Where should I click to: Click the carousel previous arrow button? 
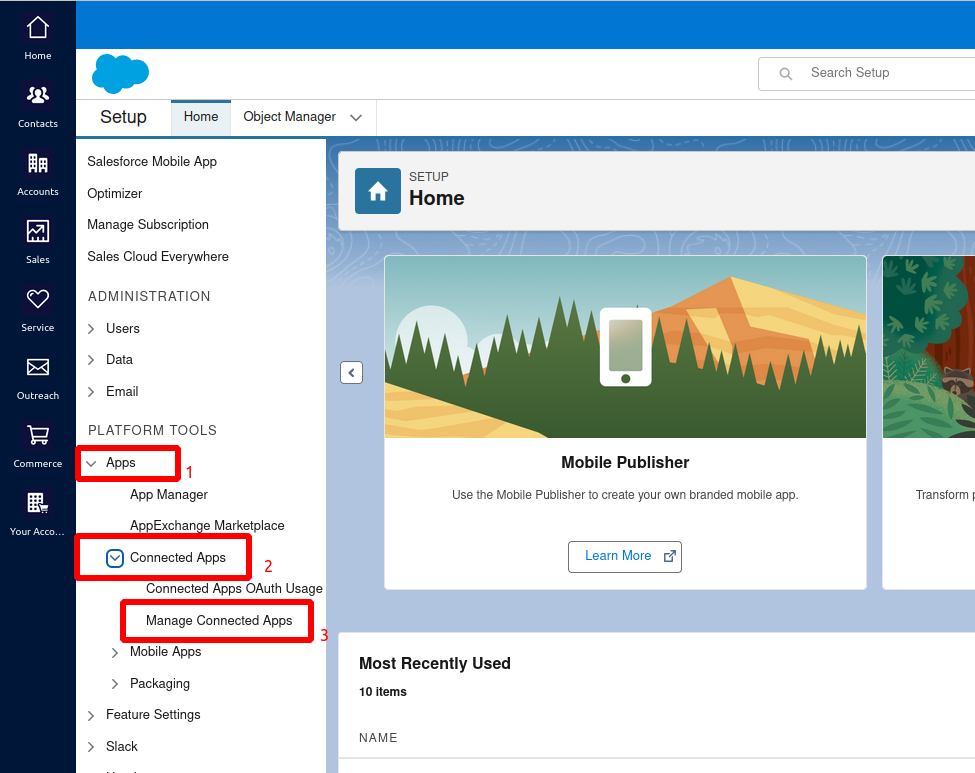click(x=351, y=373)
